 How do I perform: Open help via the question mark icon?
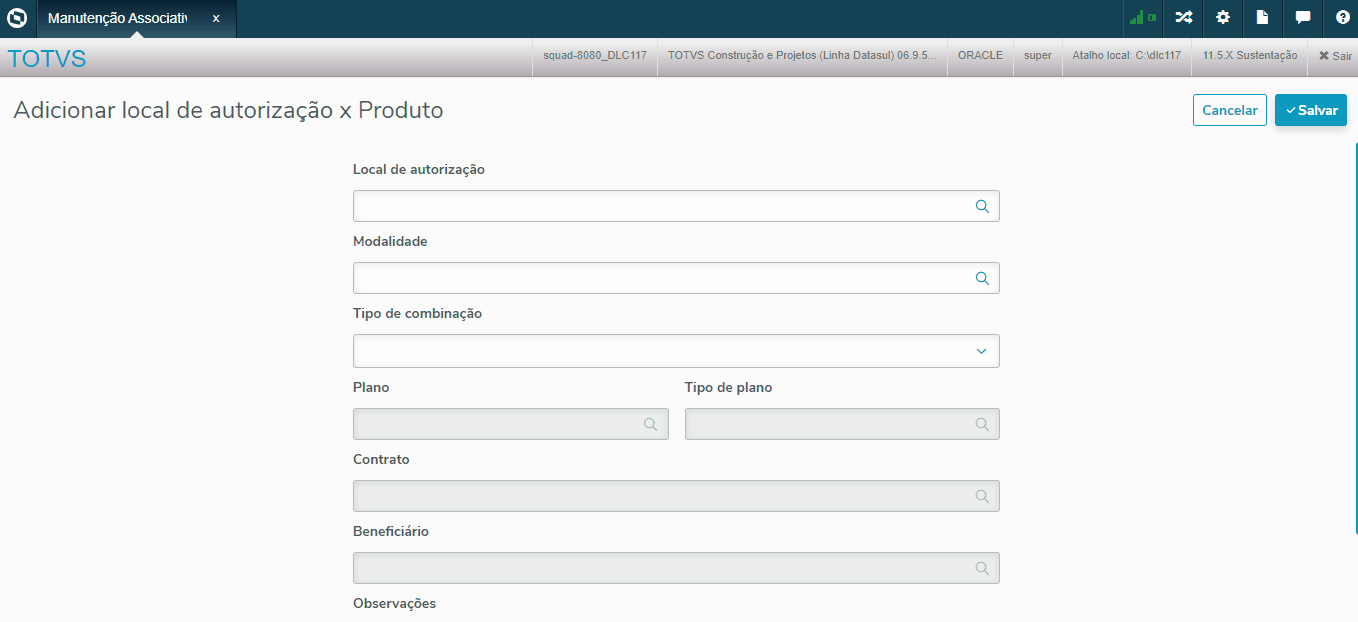(x=1342, y=18)
